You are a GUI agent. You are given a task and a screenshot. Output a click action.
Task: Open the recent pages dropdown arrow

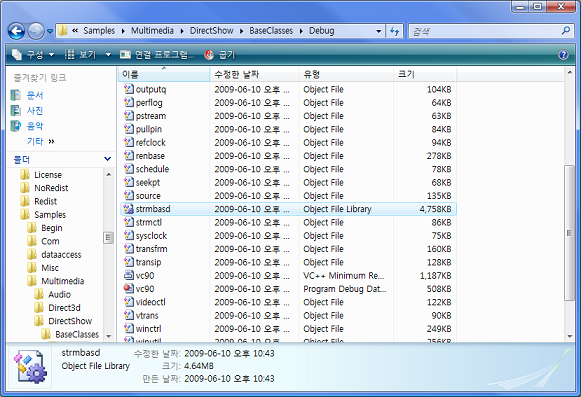50,32
